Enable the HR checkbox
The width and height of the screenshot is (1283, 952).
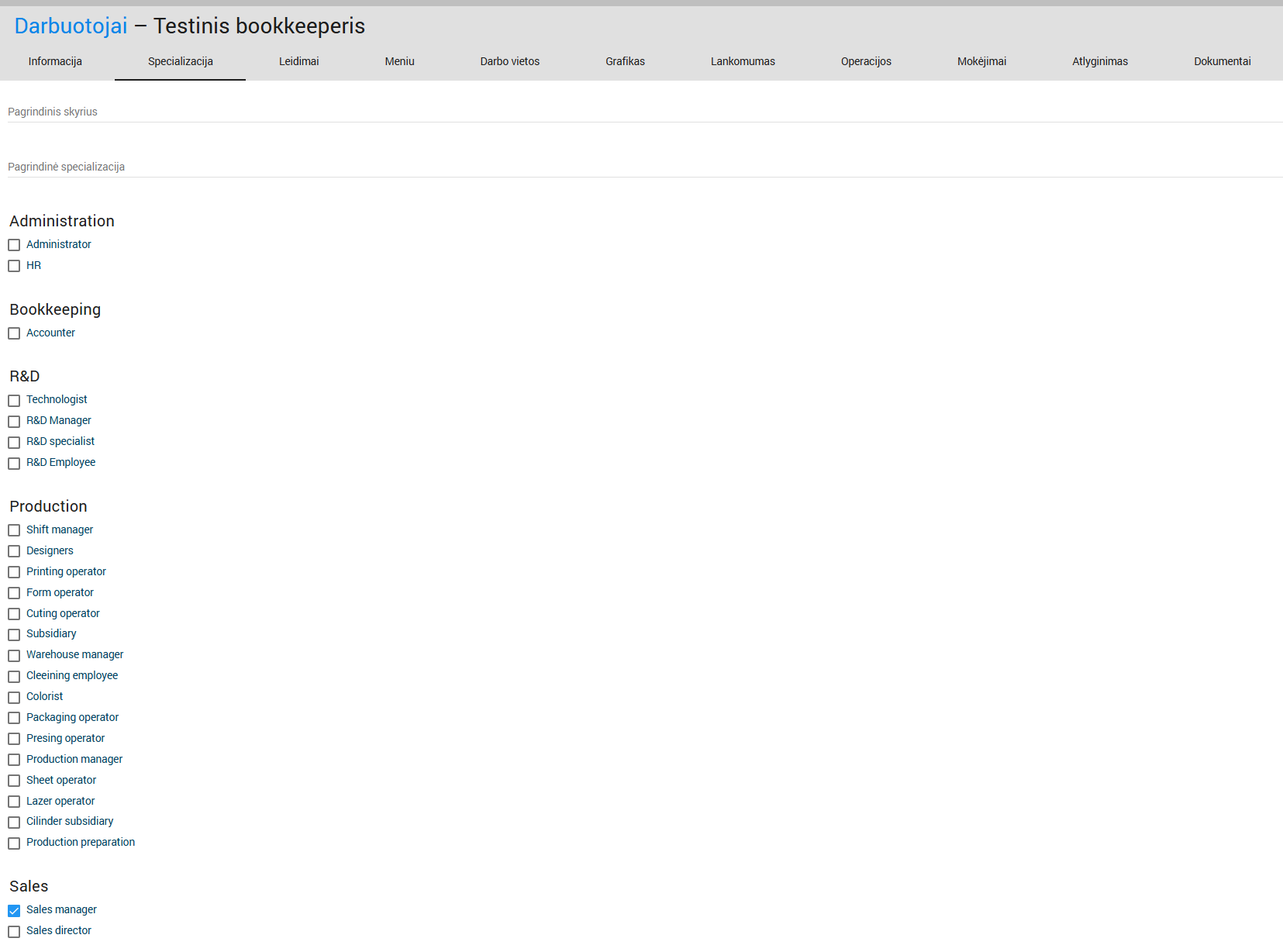[x=14, y=266]
